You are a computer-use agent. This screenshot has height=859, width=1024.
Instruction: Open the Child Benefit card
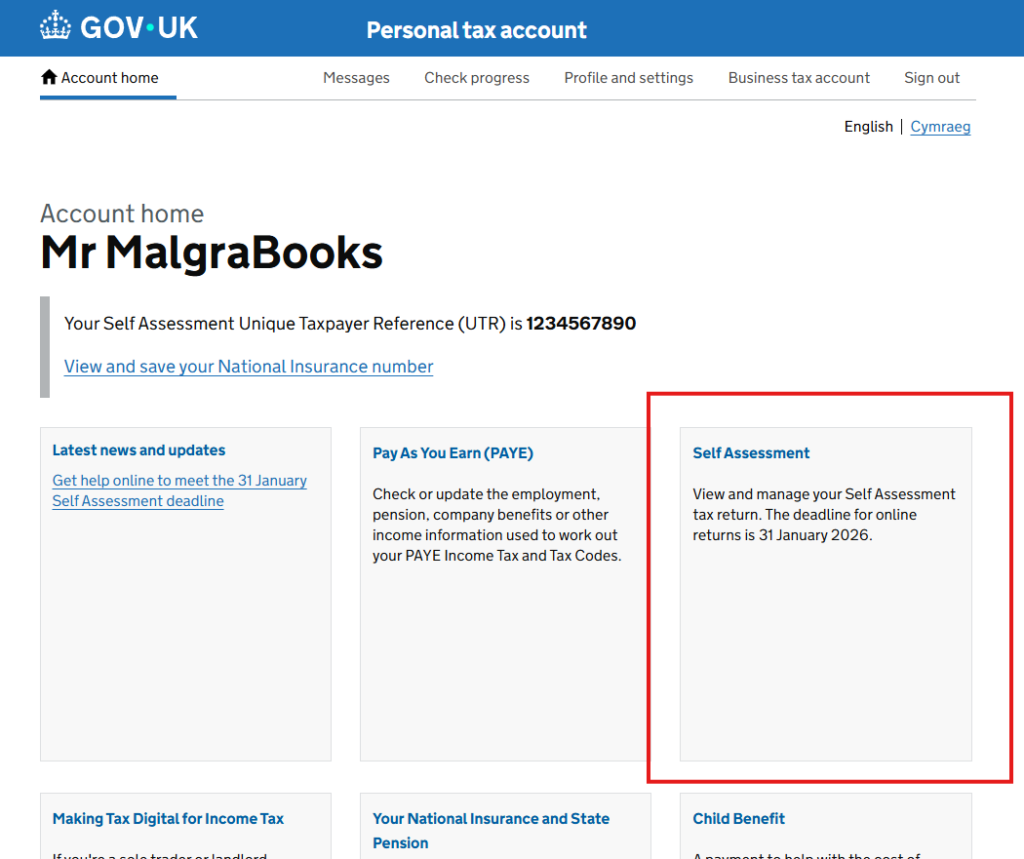point(738,819)
